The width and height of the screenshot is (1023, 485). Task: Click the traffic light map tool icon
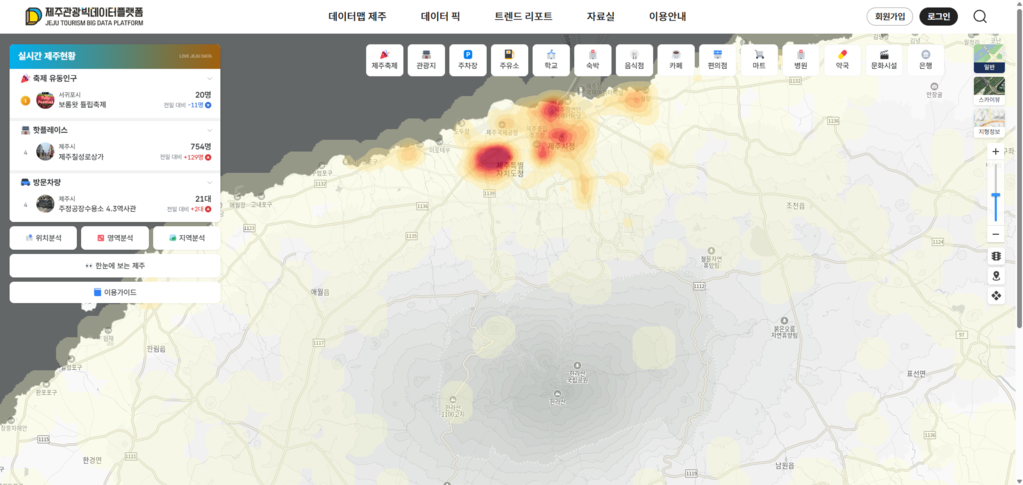tap(995, 257)
